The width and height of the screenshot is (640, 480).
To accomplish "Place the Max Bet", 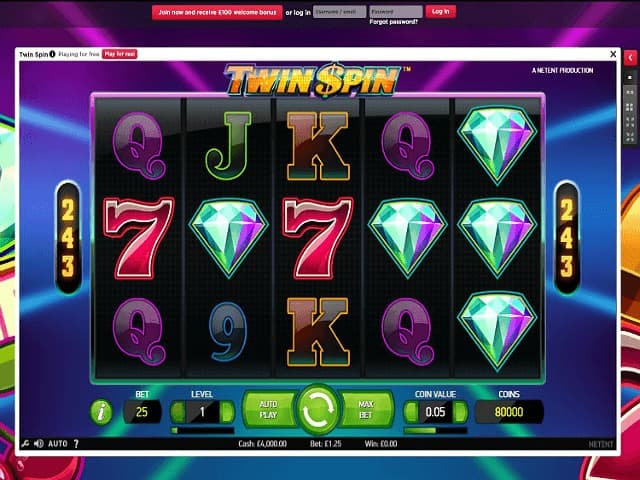I will click(366, 409).
